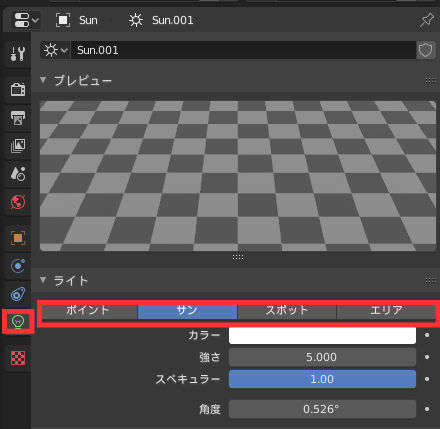This screenshot has height=429, width=440.
Task: Open the Texture properties tab
Action: coord(18,358)
